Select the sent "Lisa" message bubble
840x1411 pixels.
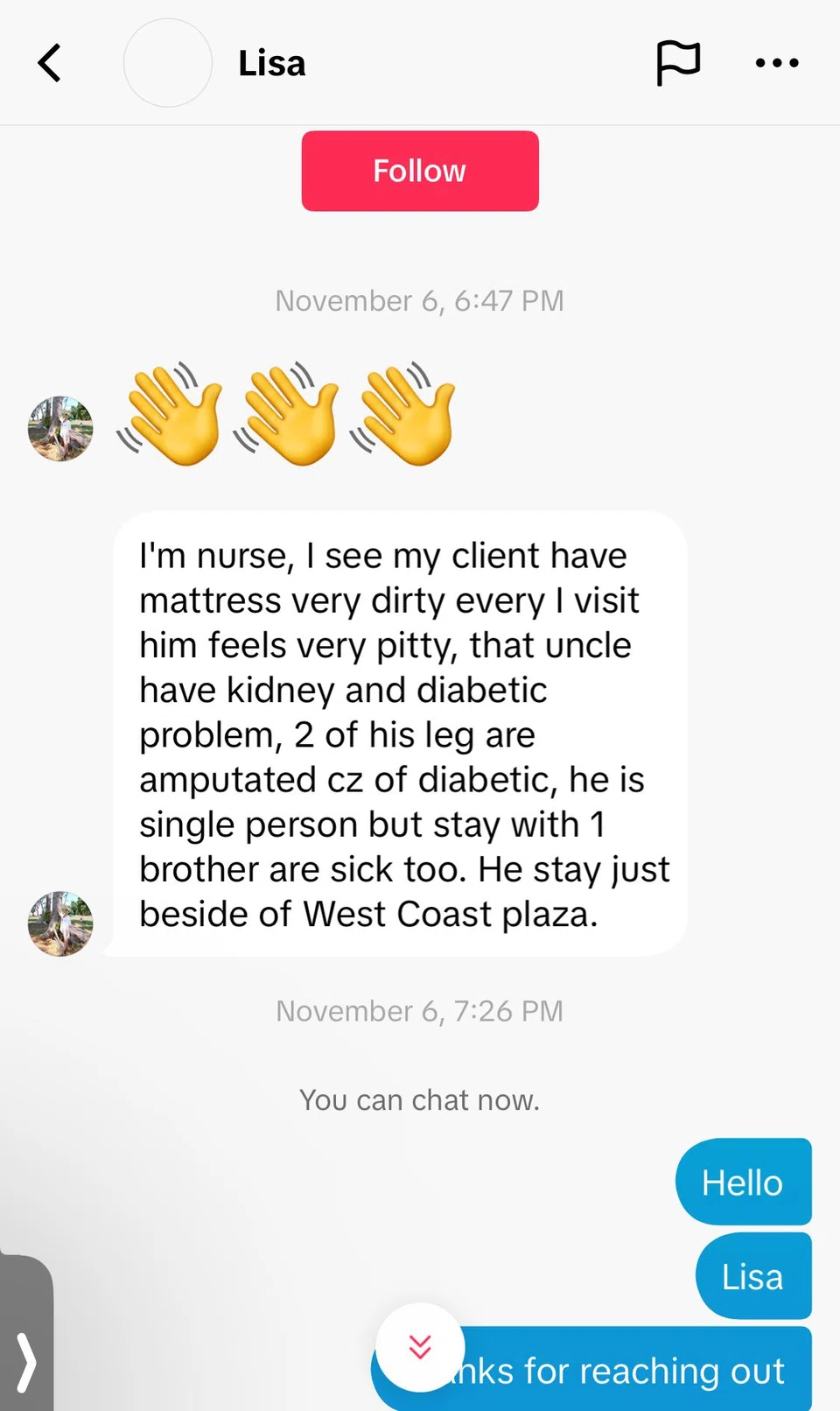point(752,1276)
